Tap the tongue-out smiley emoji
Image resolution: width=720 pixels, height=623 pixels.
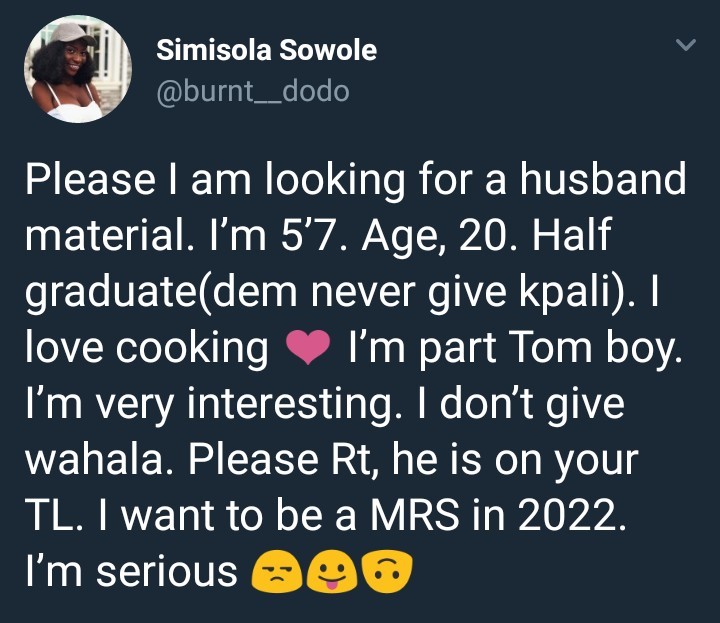click(331, 572)
